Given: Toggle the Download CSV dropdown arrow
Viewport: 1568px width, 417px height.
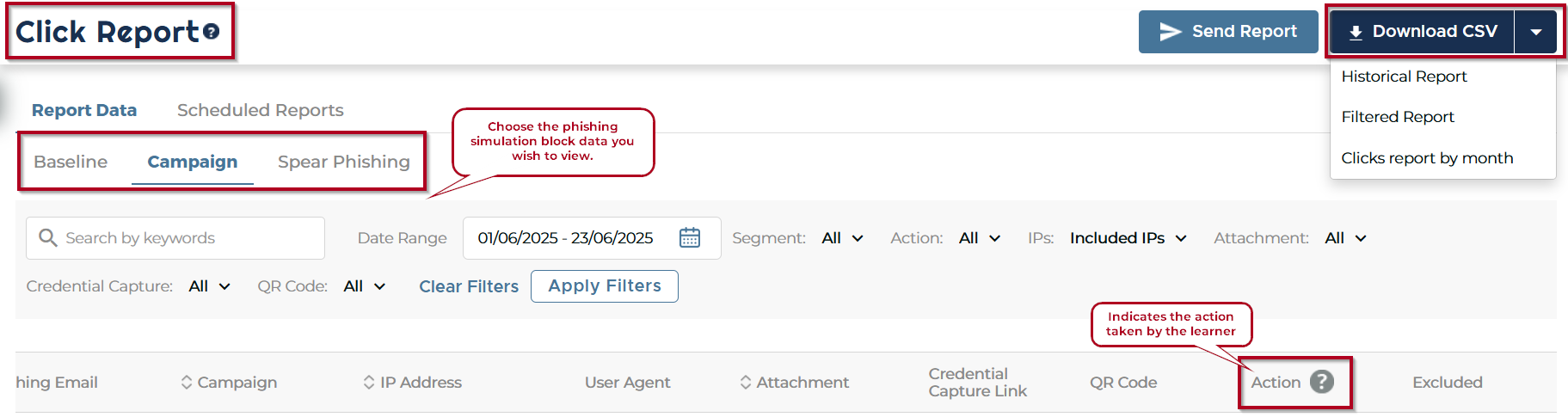Looking at the screenshot, I should pyautogui.click(x=1536, y=32).
